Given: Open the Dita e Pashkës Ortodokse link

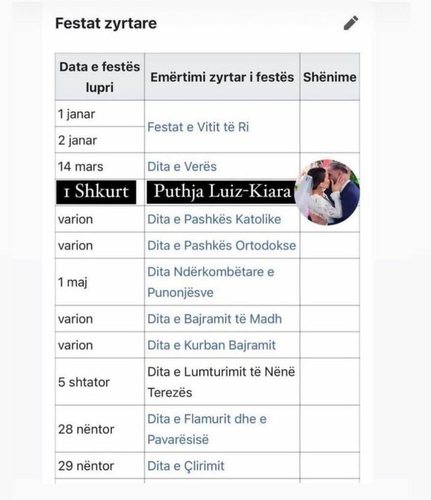Looking at the screenshot, I should pos(222,245).
